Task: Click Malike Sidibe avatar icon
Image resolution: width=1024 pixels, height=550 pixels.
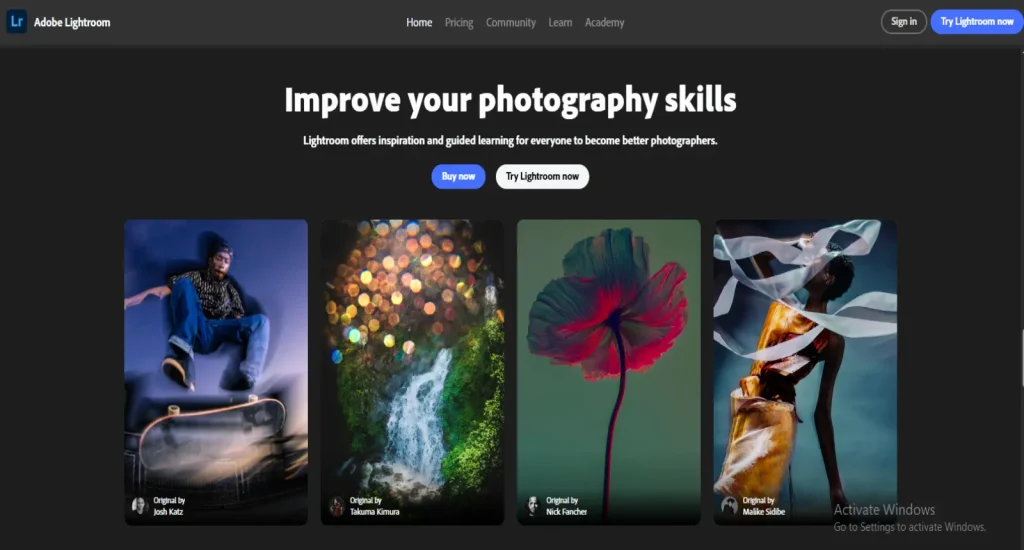Action: click(729, 506)
